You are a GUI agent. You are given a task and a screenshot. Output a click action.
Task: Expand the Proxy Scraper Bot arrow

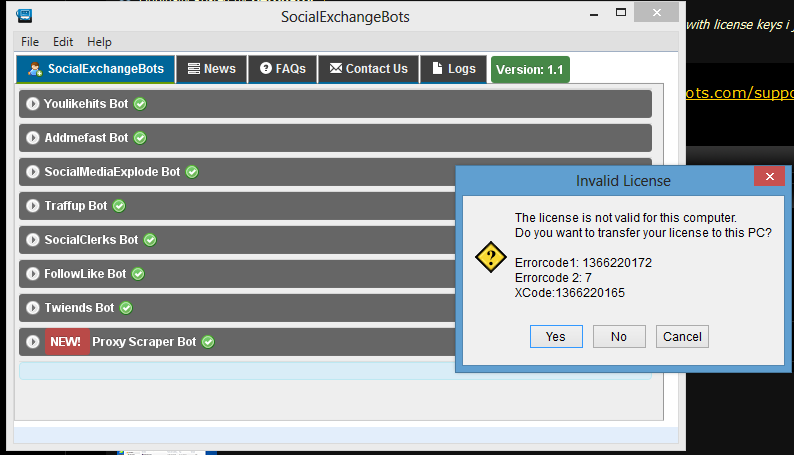coord(33,342)
